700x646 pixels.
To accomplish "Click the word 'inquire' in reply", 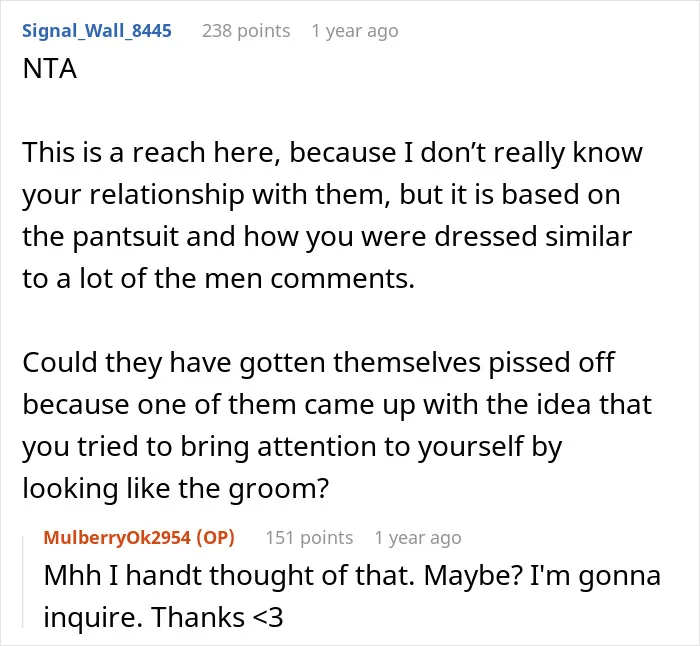I will click(91, 617).
